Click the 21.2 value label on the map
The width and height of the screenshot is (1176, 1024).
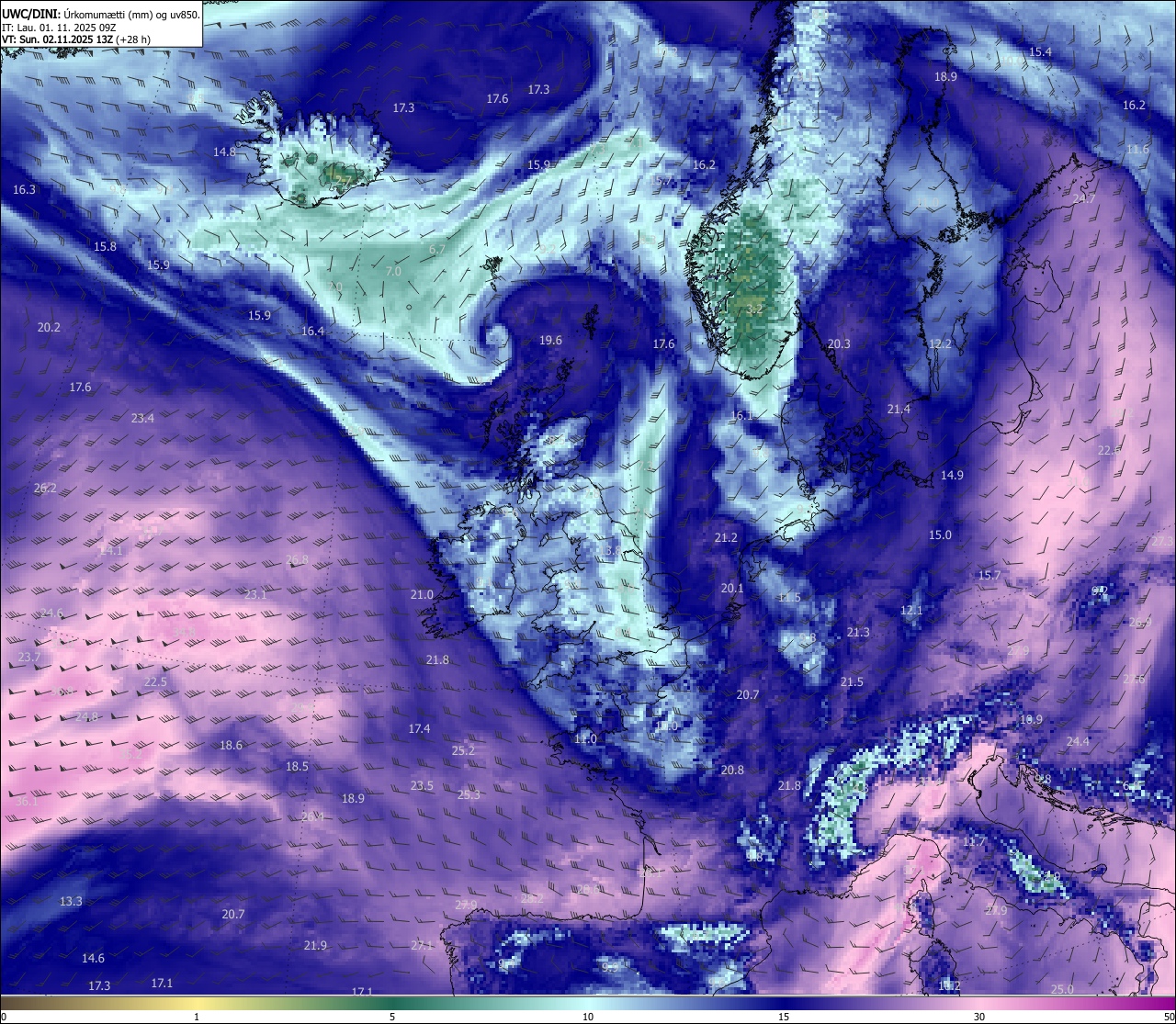[x=726, y=538]
